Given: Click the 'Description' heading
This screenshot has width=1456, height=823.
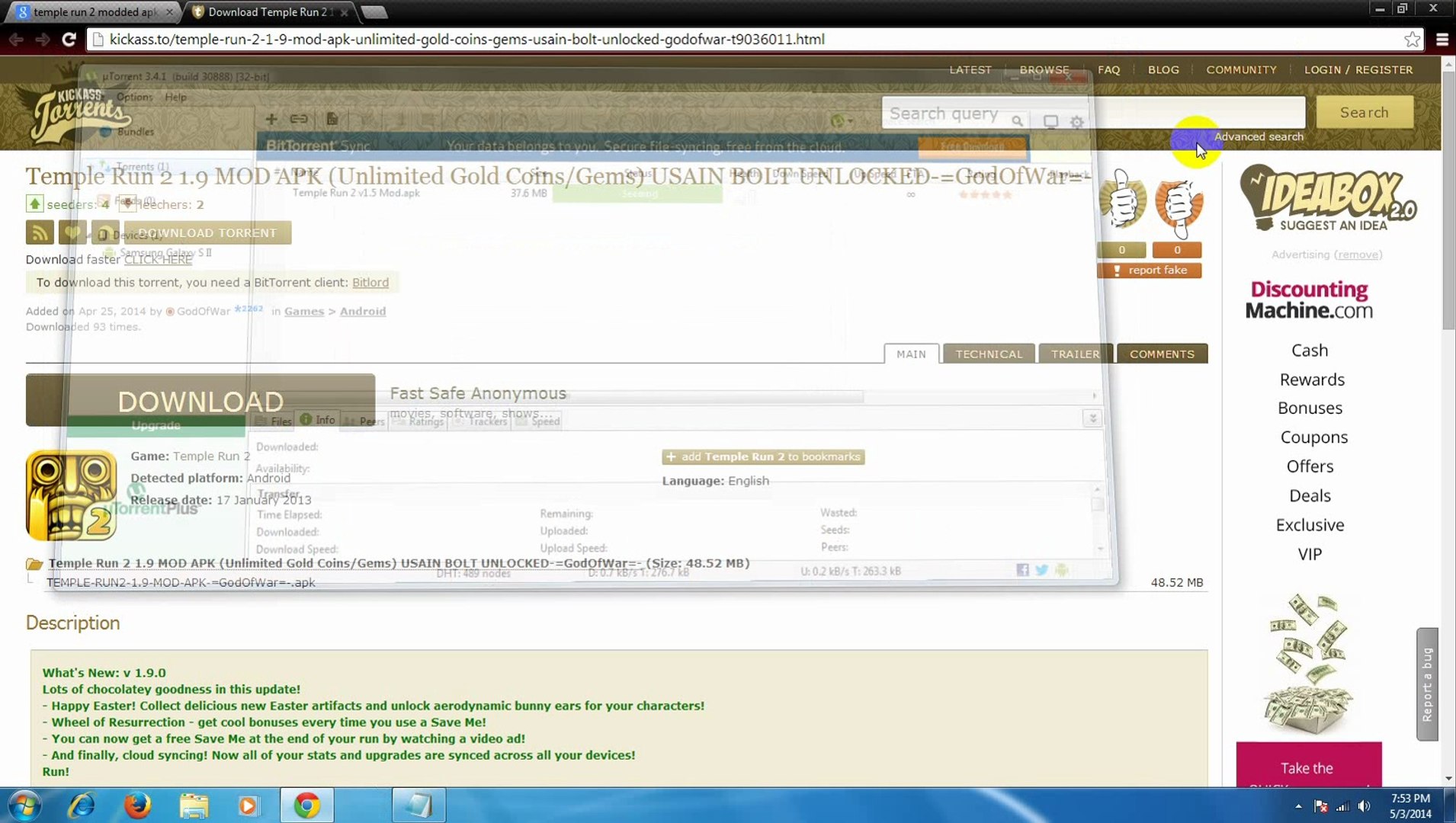Looking at the screenshot, I should pos(72,623).
